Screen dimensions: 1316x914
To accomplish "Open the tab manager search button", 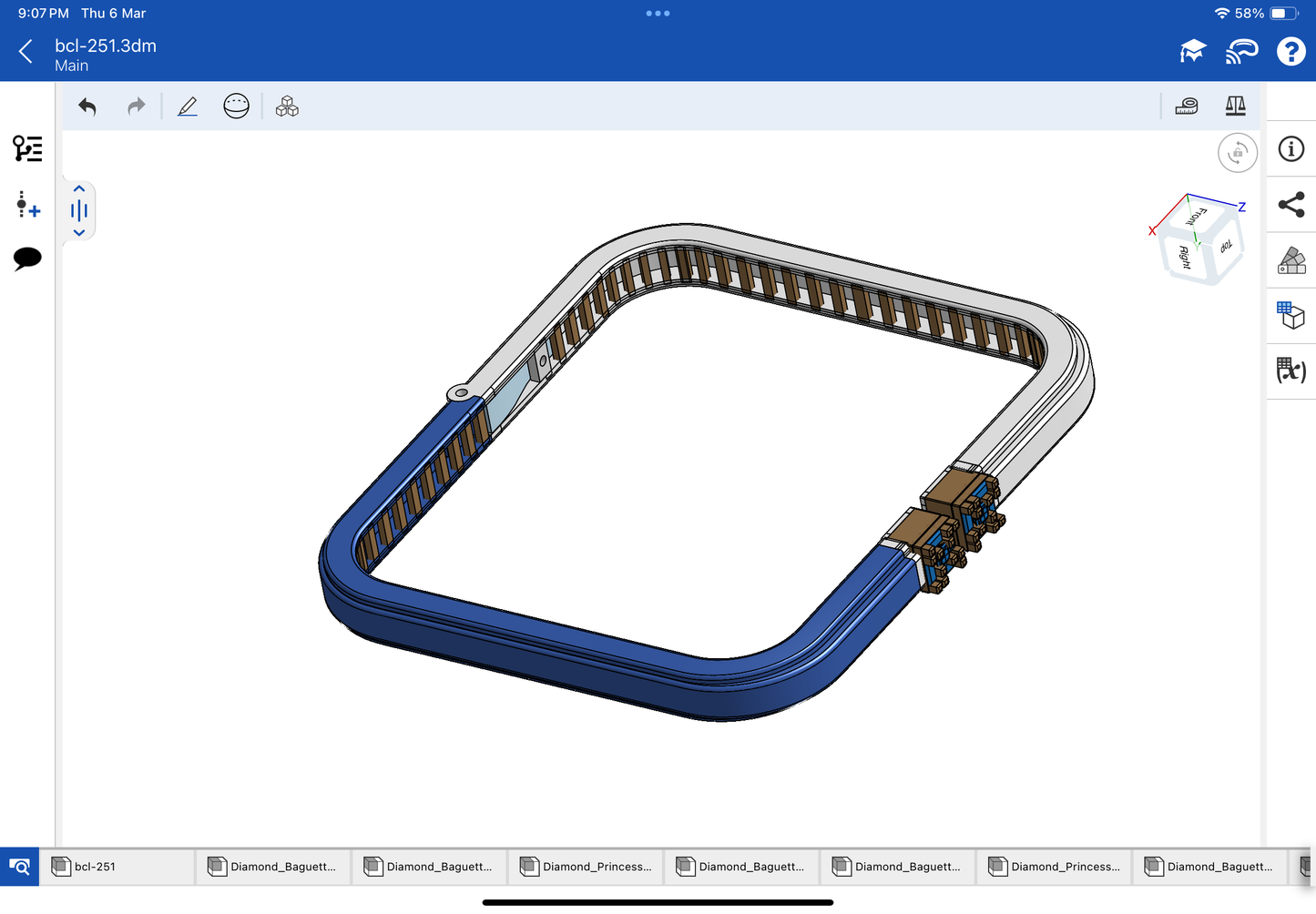I will (x=19, y=867).
